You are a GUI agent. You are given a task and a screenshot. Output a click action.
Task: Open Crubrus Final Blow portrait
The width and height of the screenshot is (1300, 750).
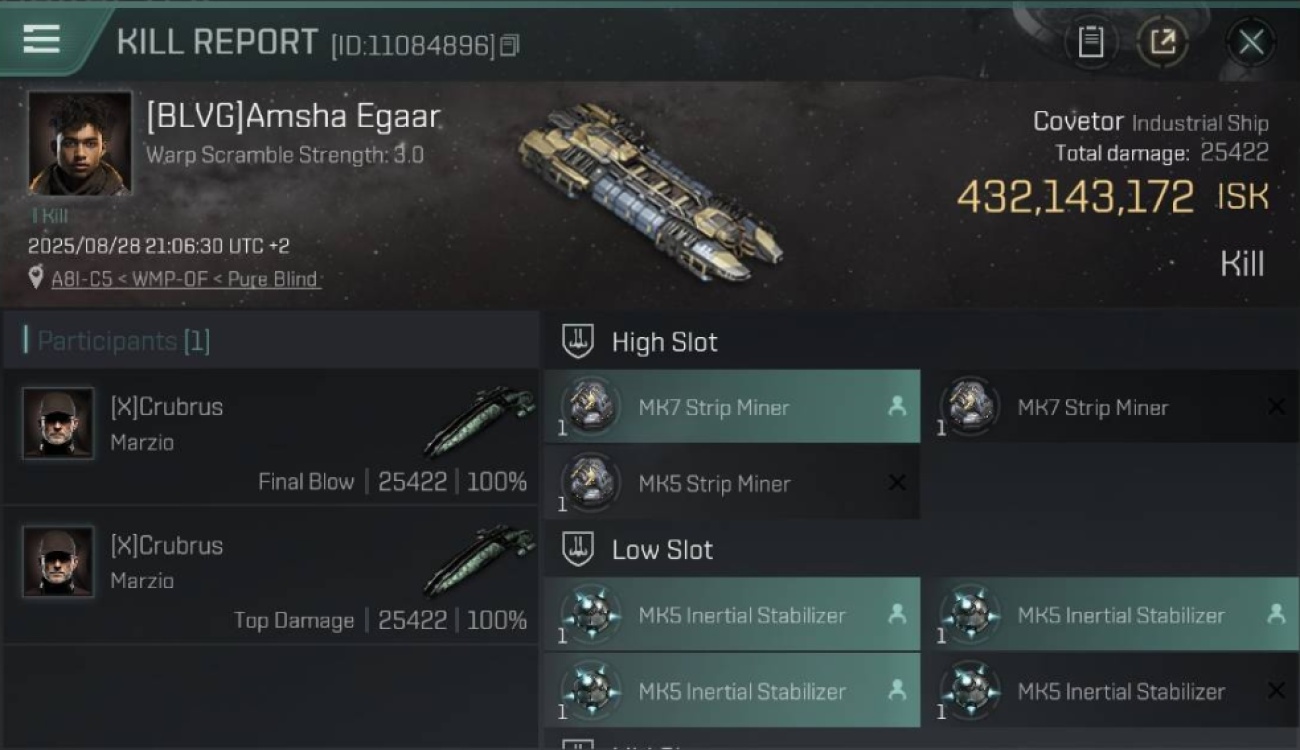(x=58, y=423)
